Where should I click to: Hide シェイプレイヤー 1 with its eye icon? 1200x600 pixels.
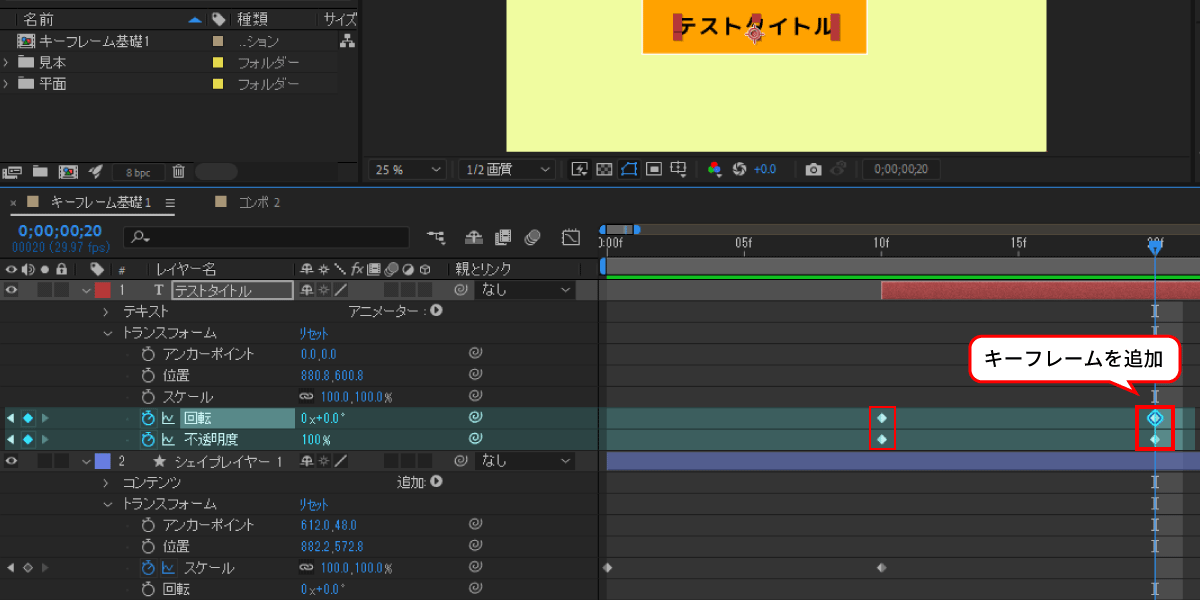(x=12, y=461)
